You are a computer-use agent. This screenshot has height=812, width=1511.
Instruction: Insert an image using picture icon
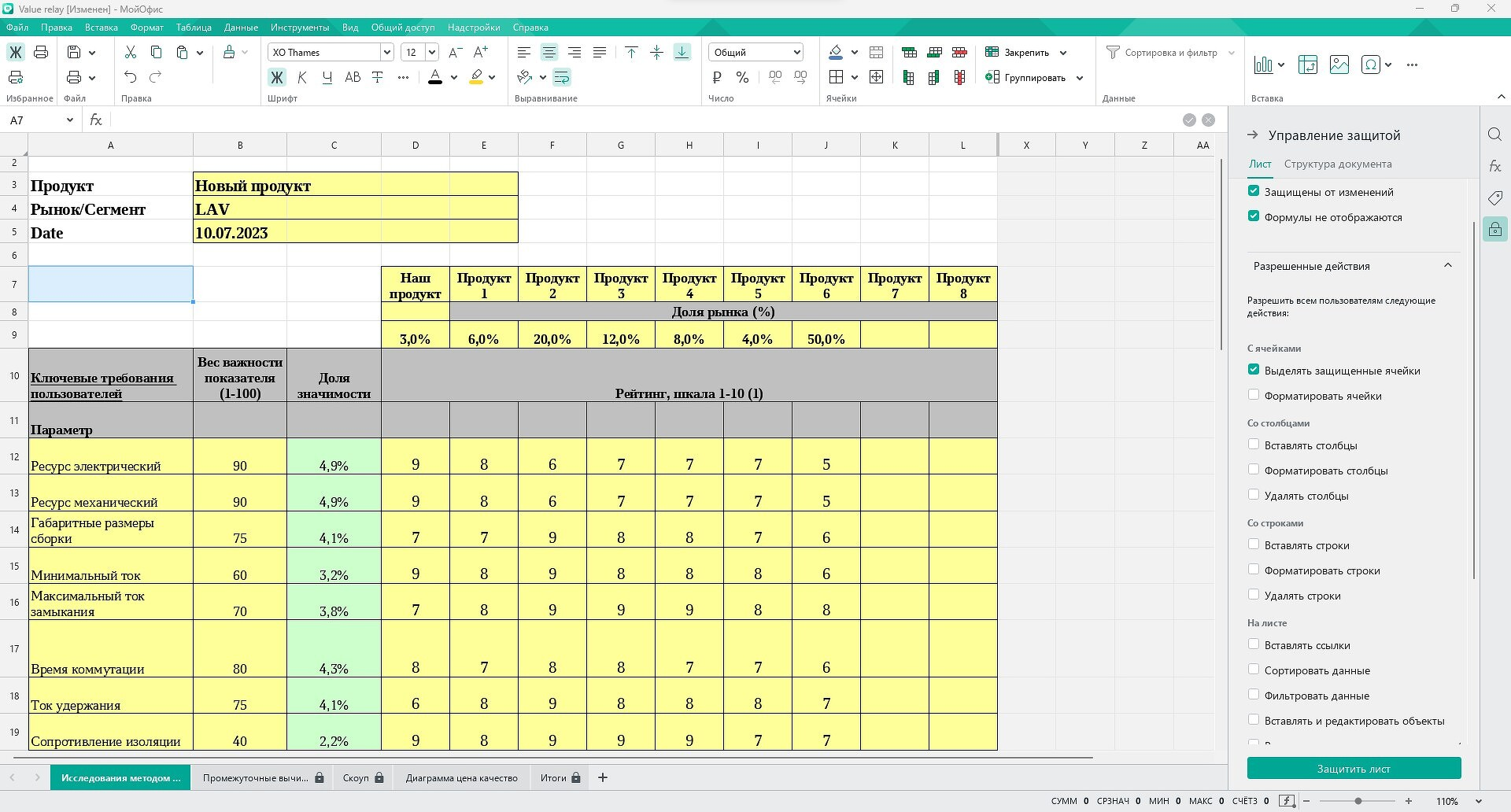[1339, 65]
